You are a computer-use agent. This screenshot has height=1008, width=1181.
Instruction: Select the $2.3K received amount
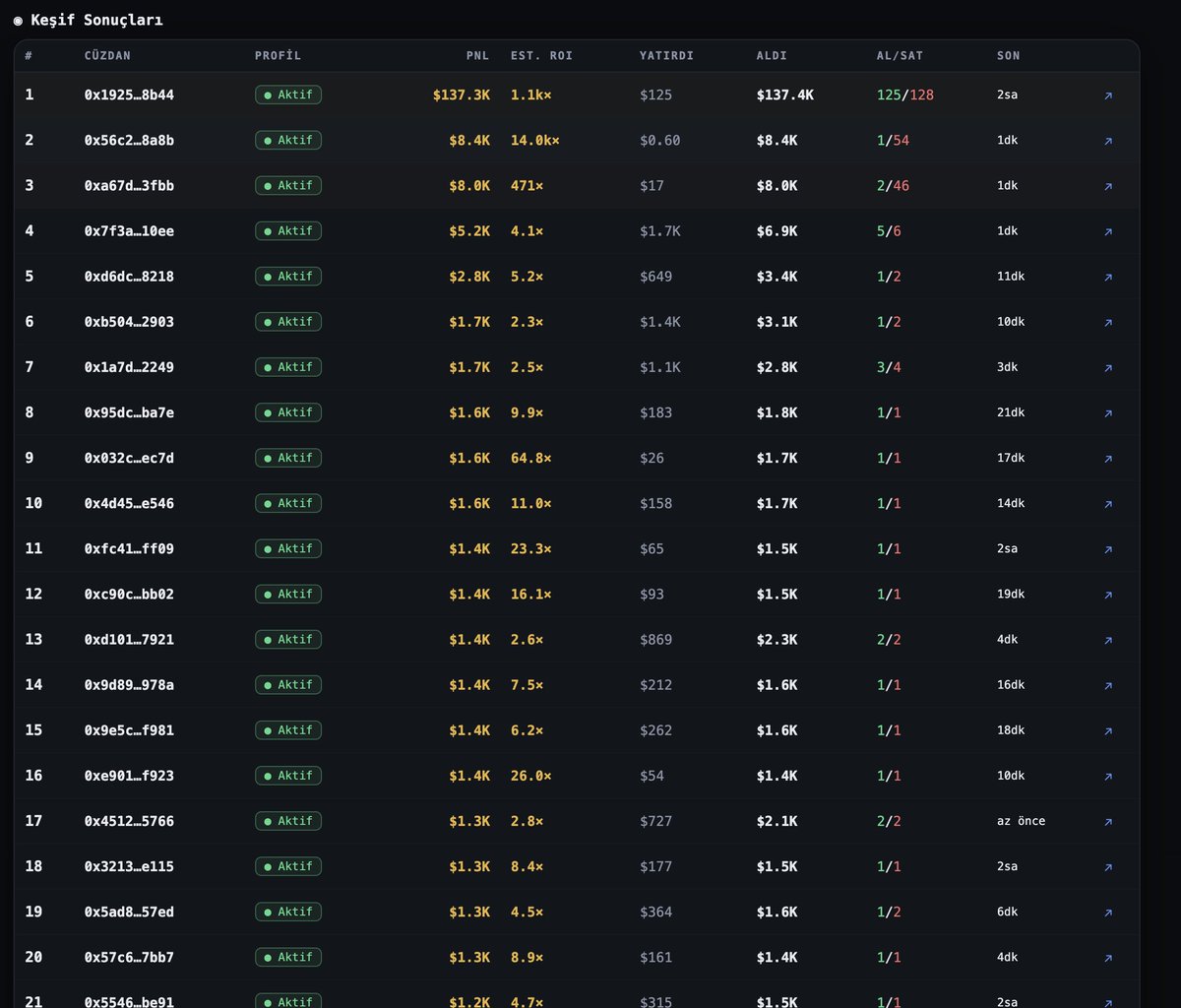coord(777,640)
